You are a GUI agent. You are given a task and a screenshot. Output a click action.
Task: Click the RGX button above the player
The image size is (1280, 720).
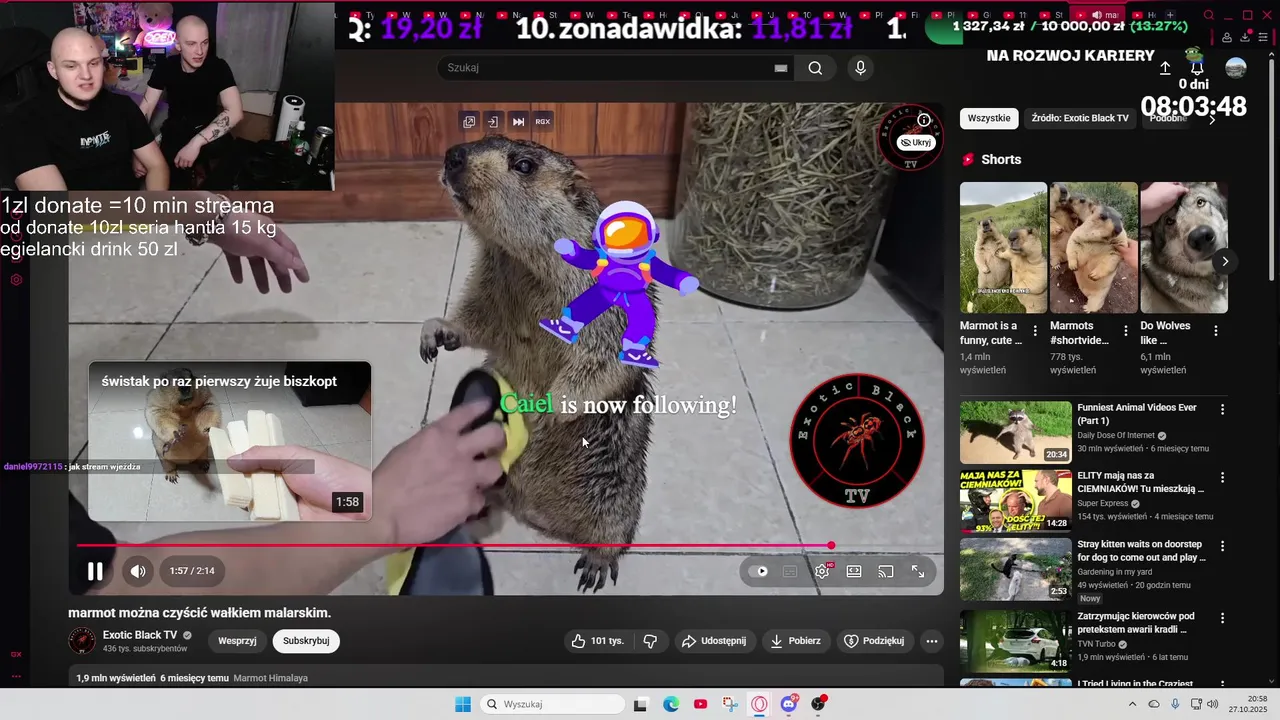543,121
